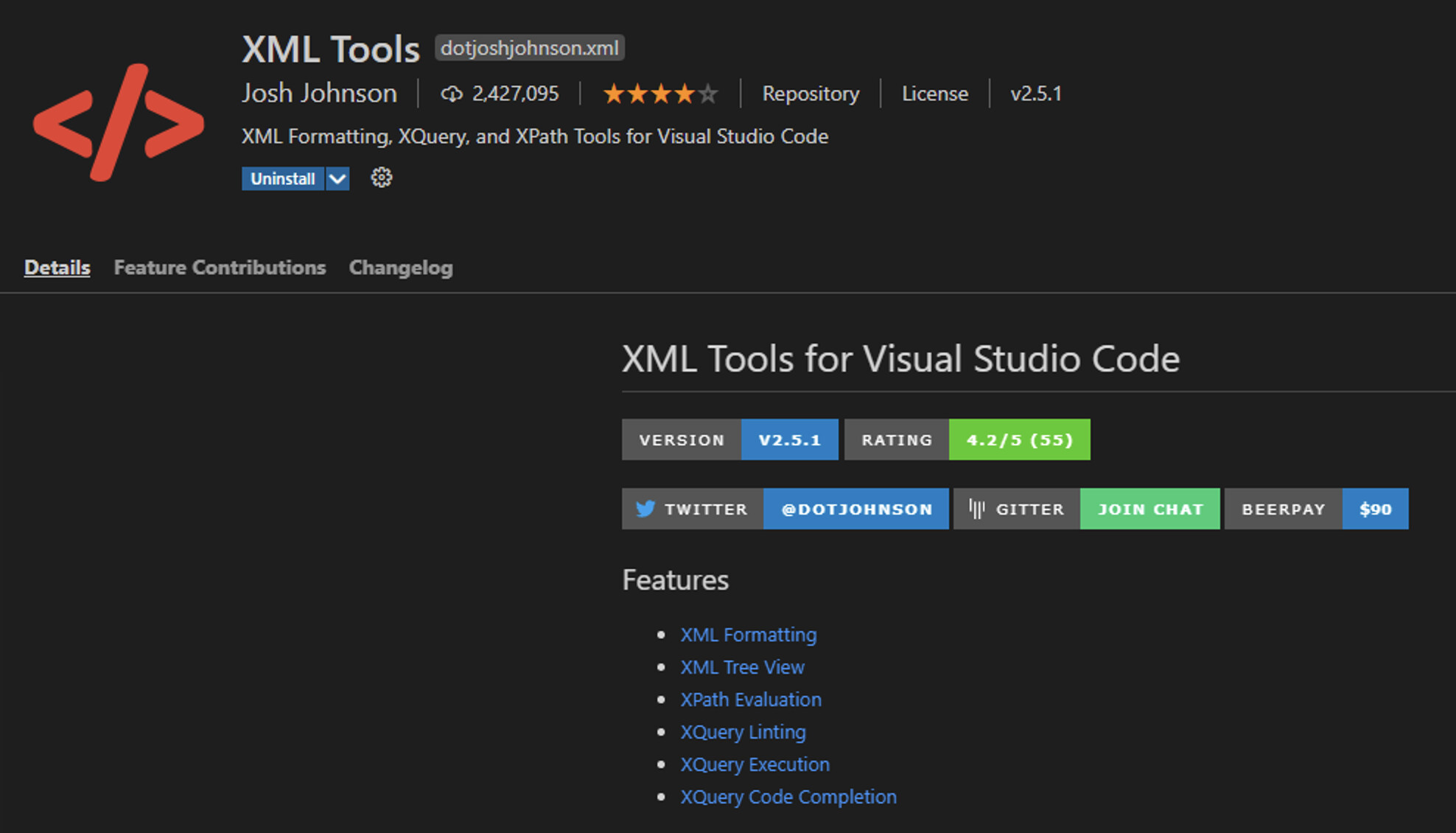
Task: Click the XML Formatting feature link
Action: pos(749,635)
